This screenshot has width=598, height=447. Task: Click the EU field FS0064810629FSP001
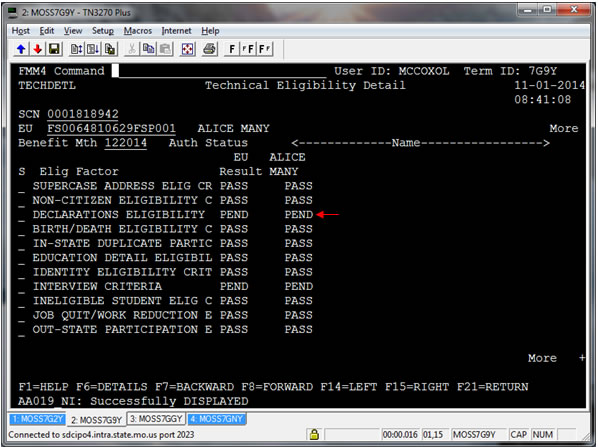[111, 129]
